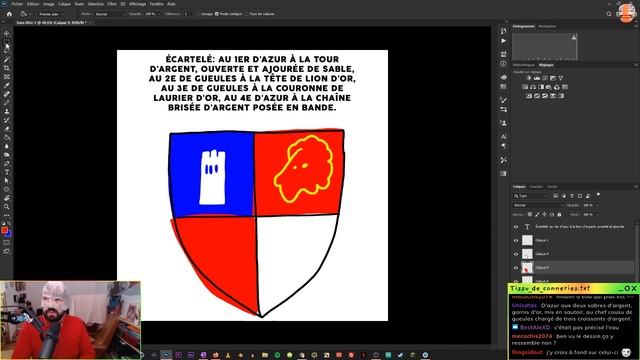Open the Fond fill arrow in Calques panel
Viewport: 640px width, 360px height.
[x=597, y=214]
